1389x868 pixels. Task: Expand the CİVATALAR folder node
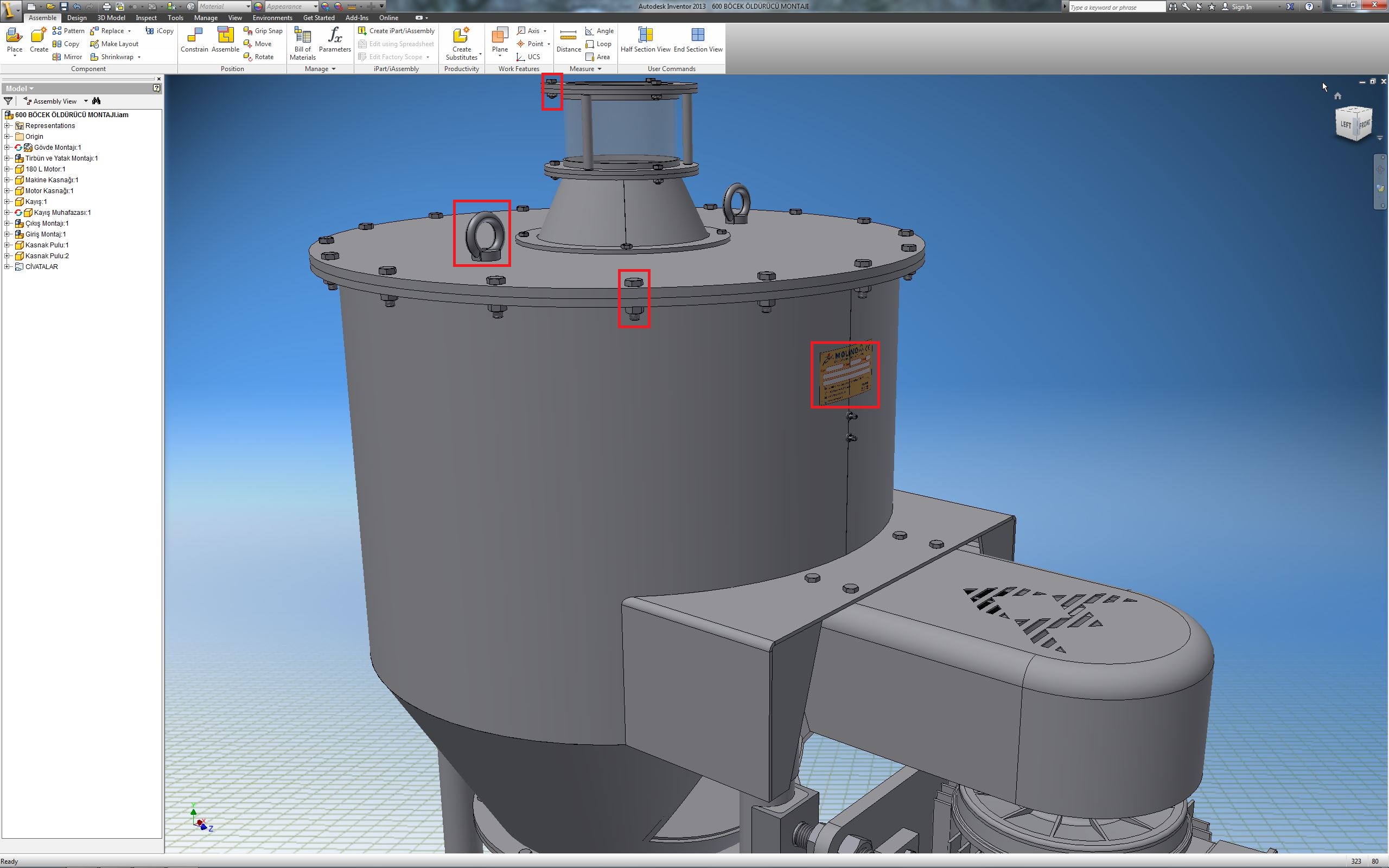[x=7, y=267]
